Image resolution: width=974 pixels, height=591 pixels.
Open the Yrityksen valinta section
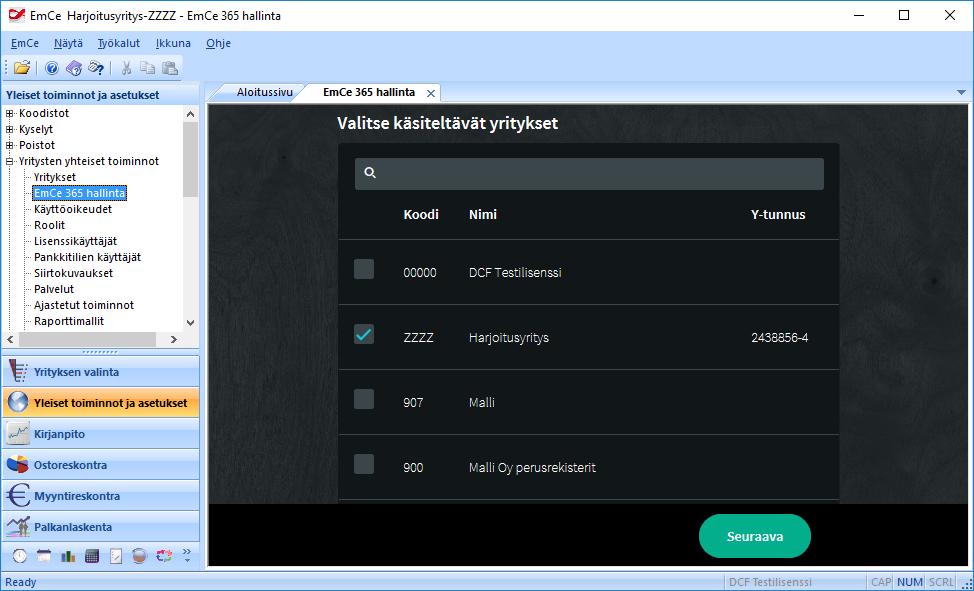101,372
